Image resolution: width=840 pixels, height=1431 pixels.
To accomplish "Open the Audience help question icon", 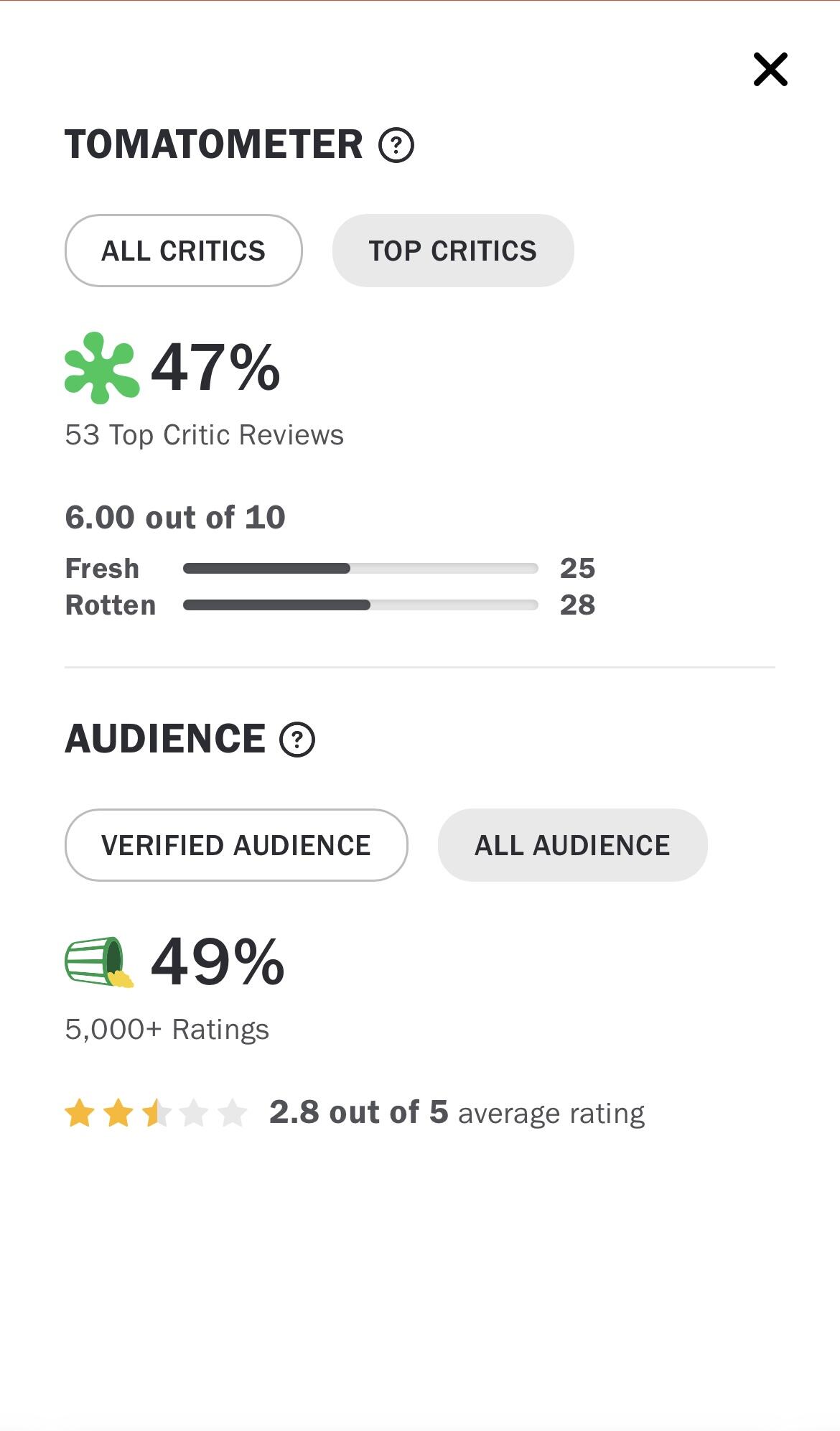I will (x=297, y=740).
